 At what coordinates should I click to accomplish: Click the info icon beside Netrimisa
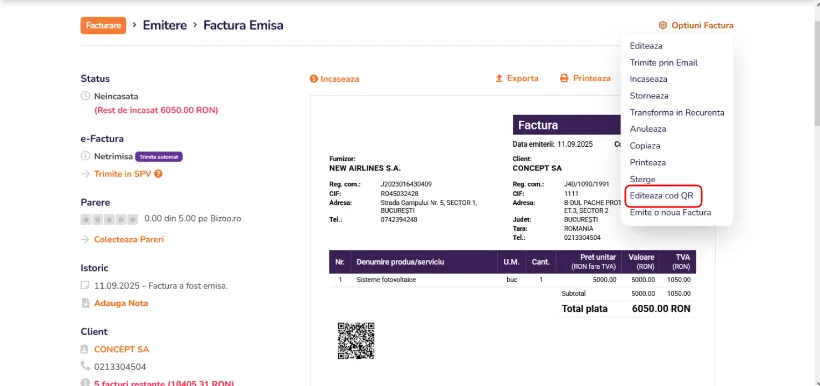pos(85,156)
